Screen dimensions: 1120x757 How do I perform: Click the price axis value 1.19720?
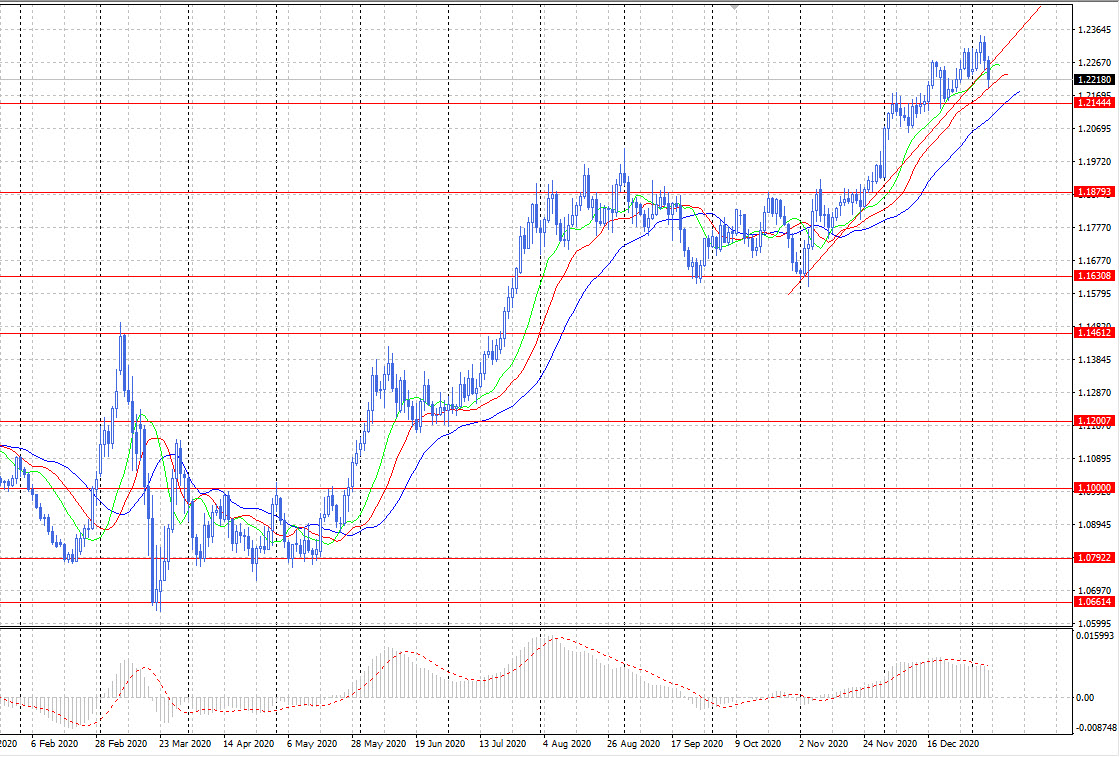pyautogui.click(x=1094, y=162)
